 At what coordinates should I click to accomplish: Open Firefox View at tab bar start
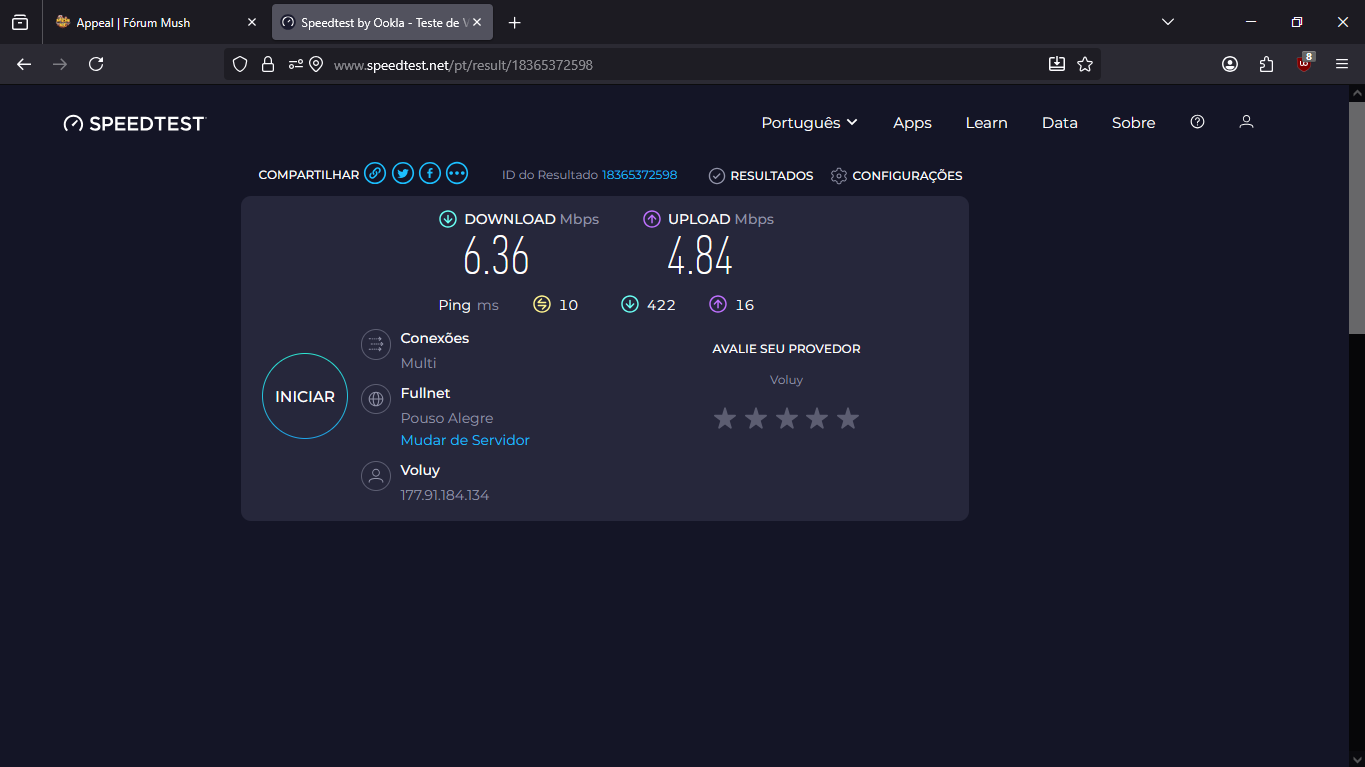[20, 22]
